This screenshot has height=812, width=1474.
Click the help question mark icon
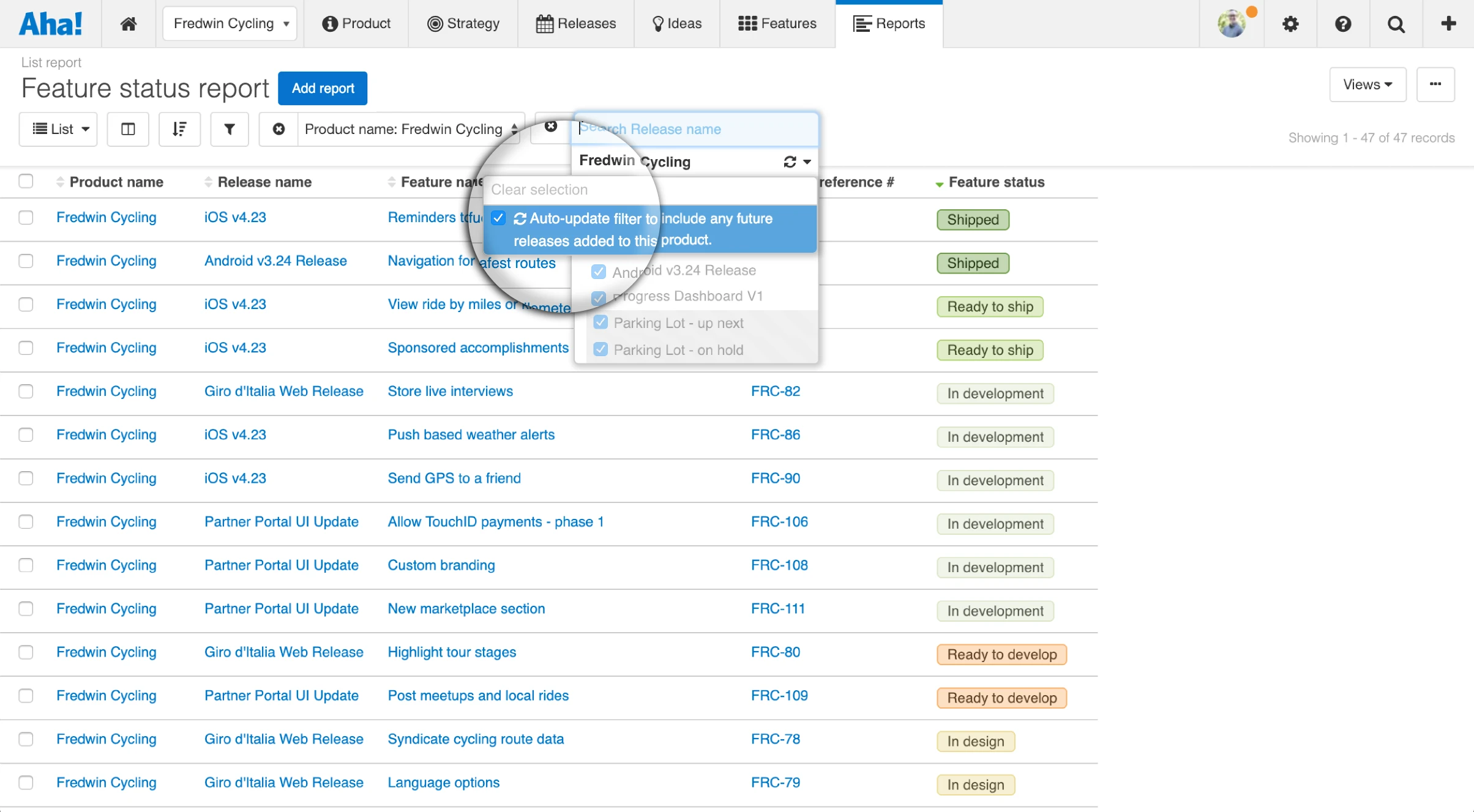tap(1343, 24)
